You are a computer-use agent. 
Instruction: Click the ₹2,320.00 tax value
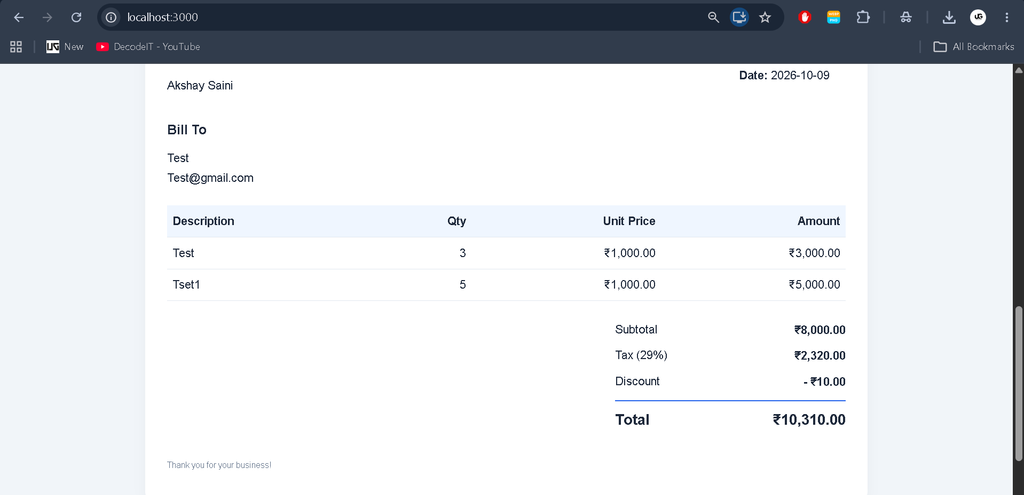(820, 355)
